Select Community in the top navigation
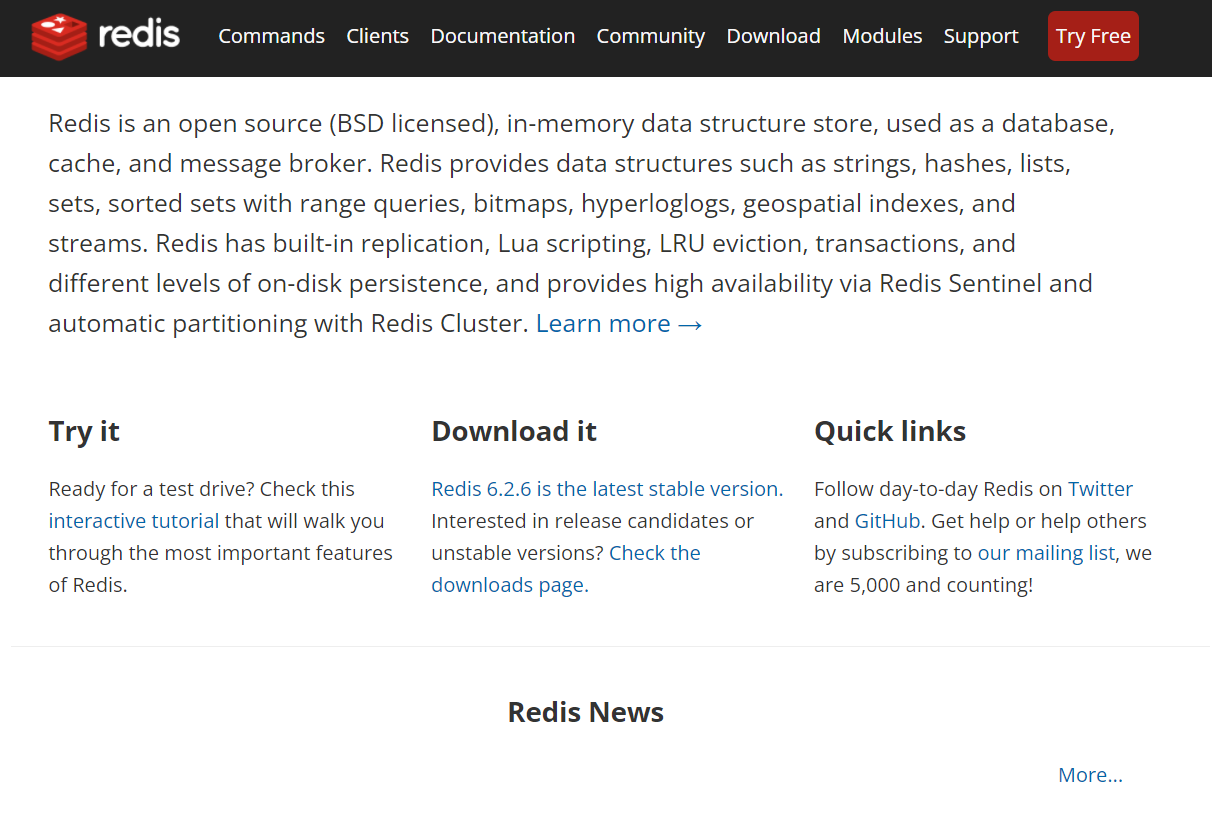Screen dimensions: 1212x818 (x=650, y=36)
